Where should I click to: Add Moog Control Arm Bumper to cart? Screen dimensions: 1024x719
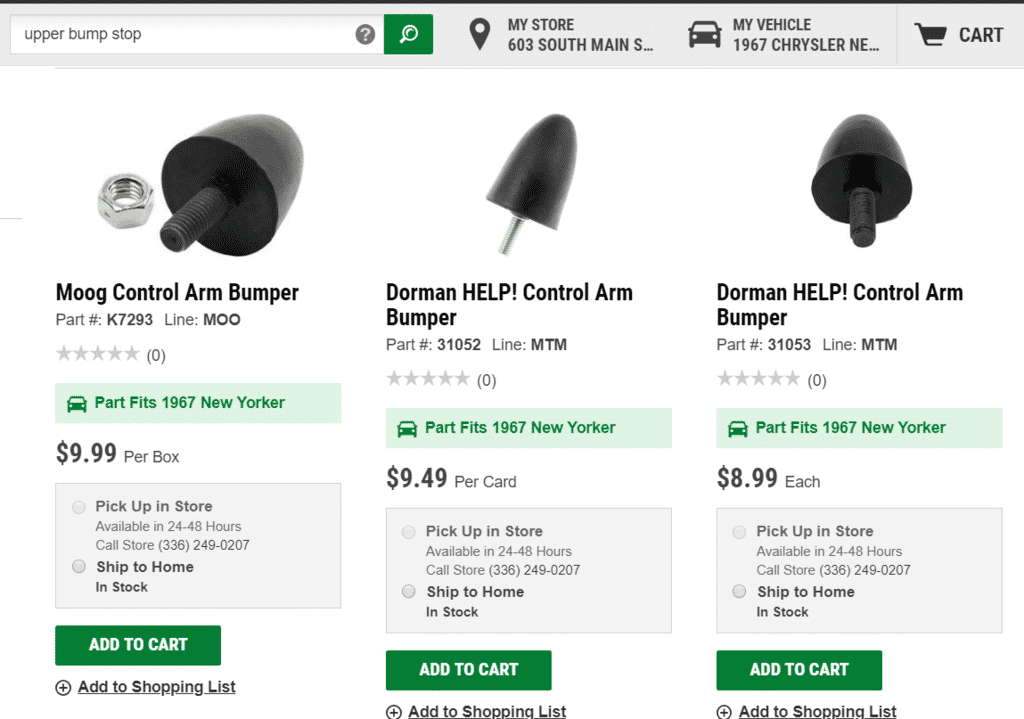point(138,645)
